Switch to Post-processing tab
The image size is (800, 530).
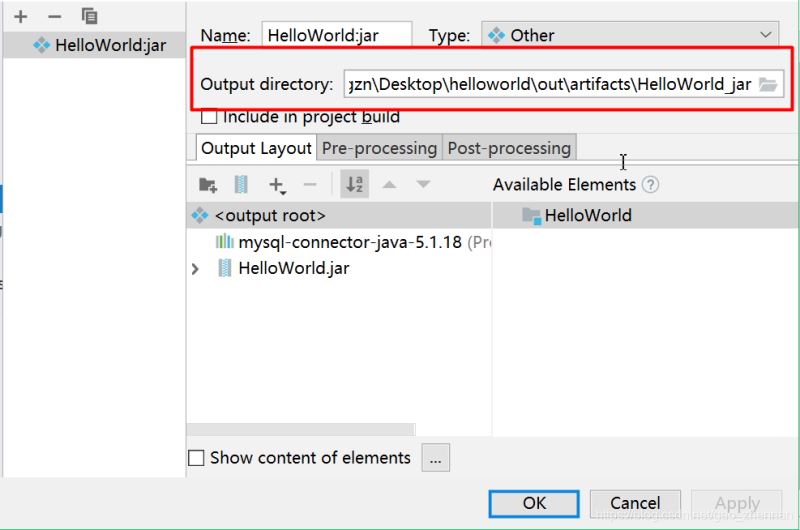pyautogui.click(x=509, y=148)
